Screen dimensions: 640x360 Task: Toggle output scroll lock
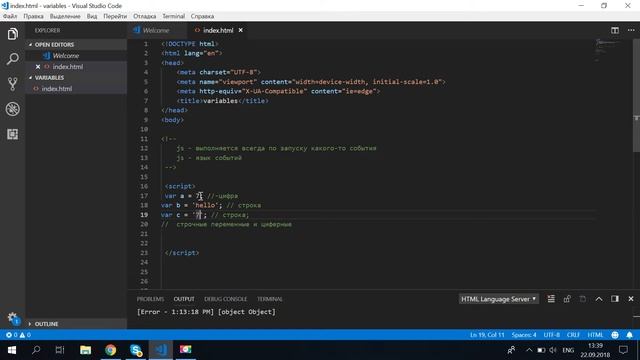coord(567,299)
